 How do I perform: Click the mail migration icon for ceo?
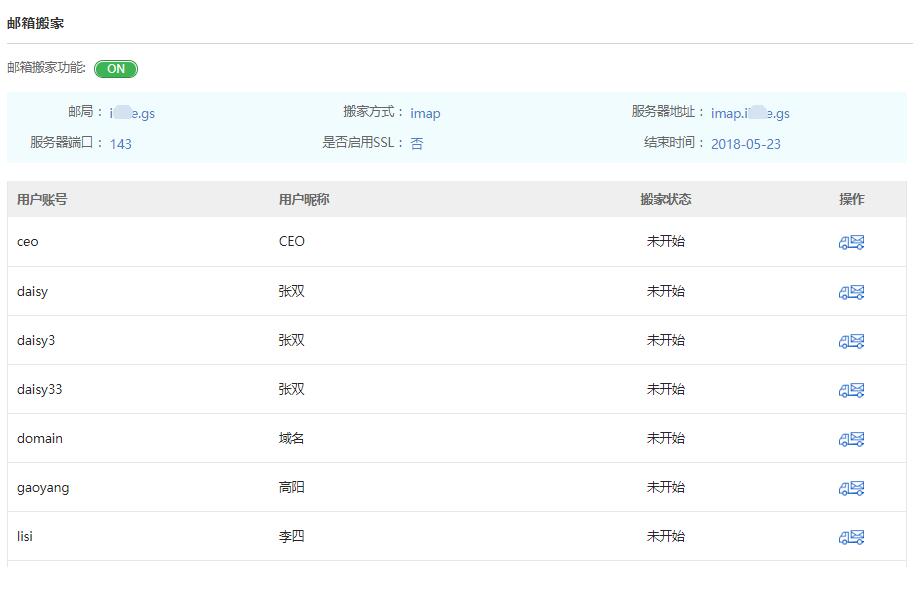[x=851, y=242]
